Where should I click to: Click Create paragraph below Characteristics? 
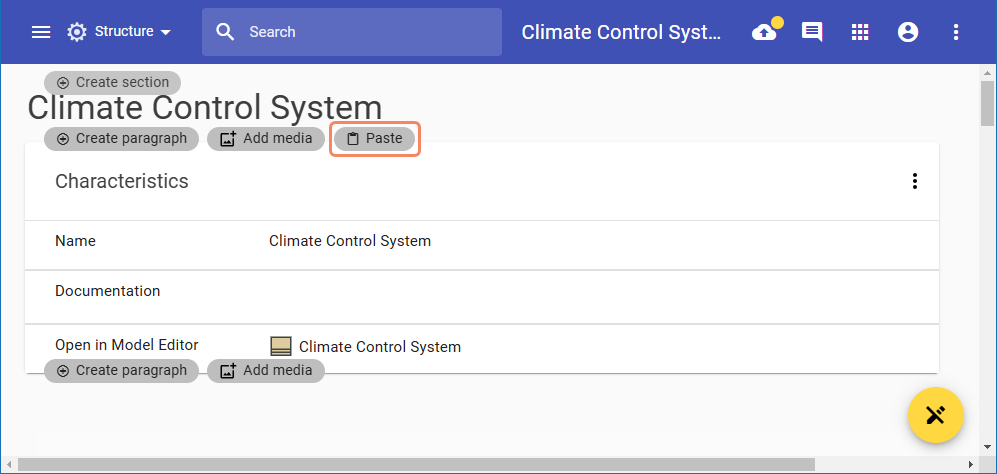coord(121,370)
